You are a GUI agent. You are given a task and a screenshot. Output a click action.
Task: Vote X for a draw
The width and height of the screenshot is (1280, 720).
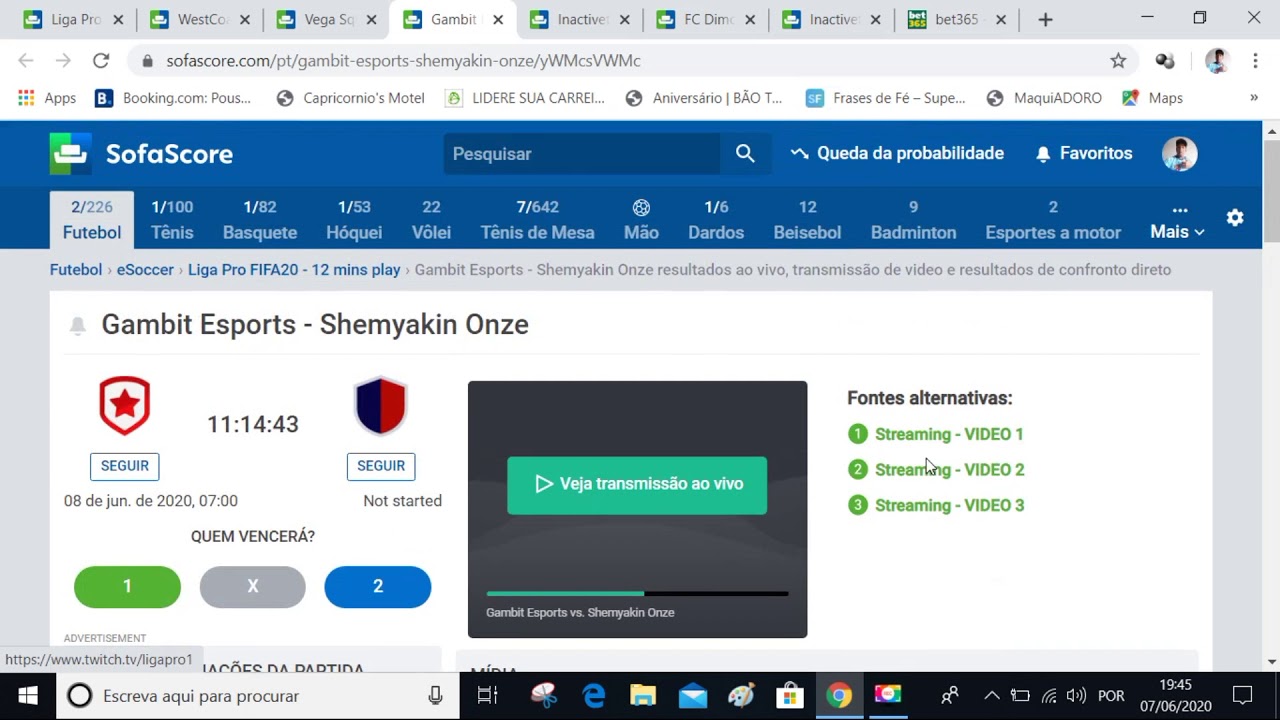coord(253,587)
